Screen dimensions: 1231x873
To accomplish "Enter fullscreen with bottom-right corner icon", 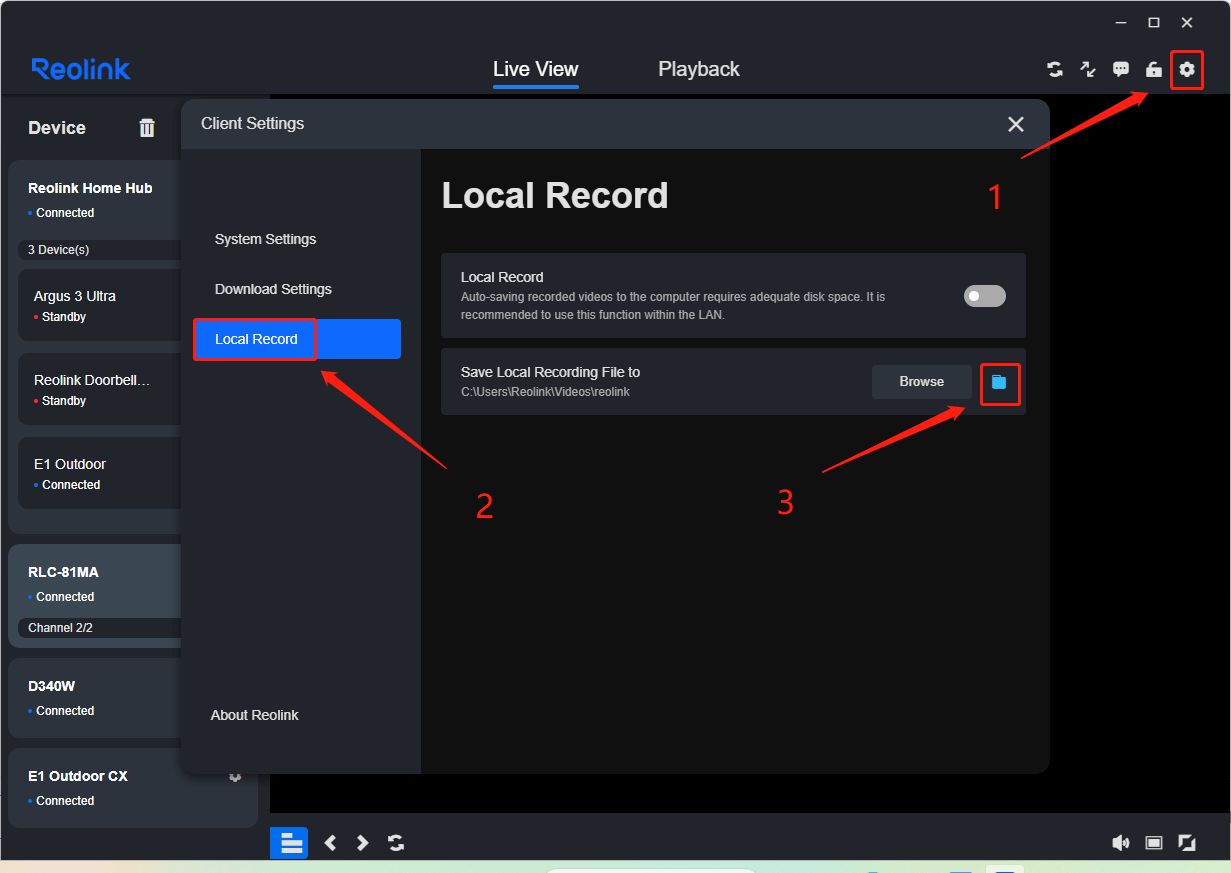I will [1187, 843].
